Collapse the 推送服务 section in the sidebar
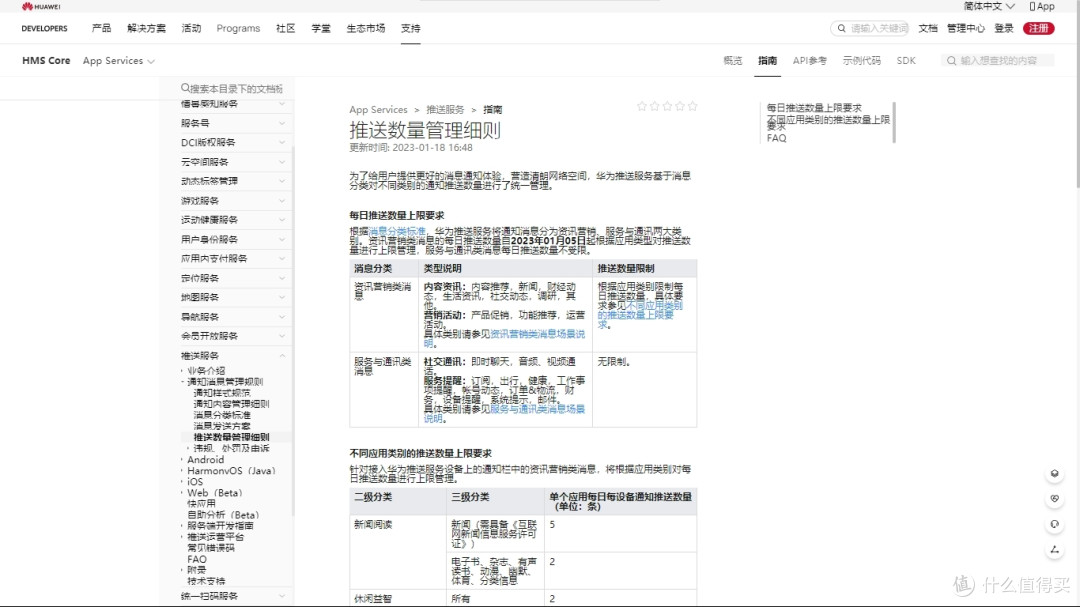This screenshot has width=1080, height=607. [x=281, y=355]
